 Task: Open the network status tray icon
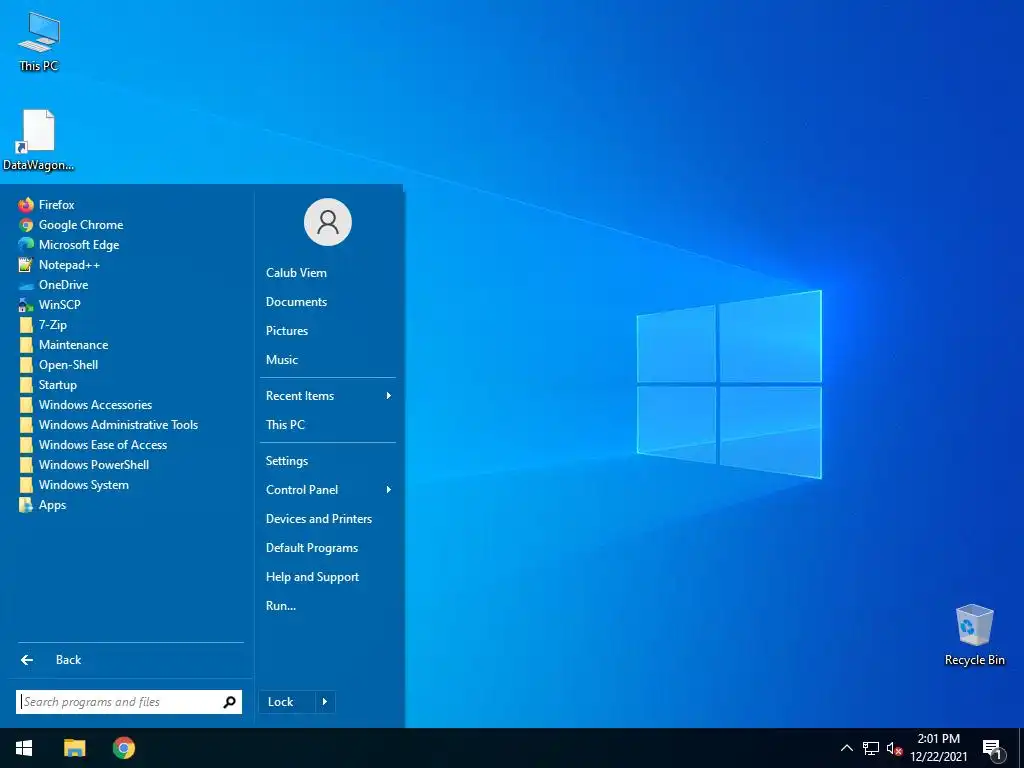click(871, 748)
